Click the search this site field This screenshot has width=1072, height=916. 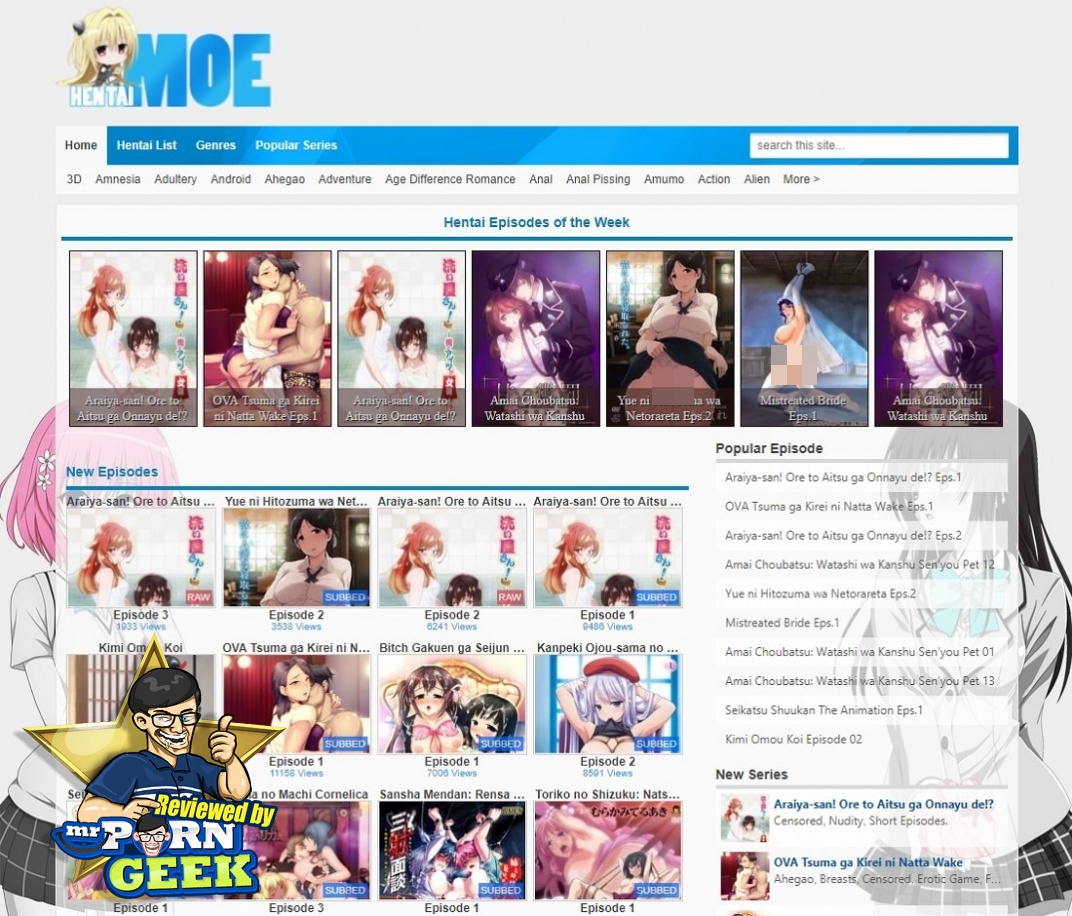click(878, 145)
